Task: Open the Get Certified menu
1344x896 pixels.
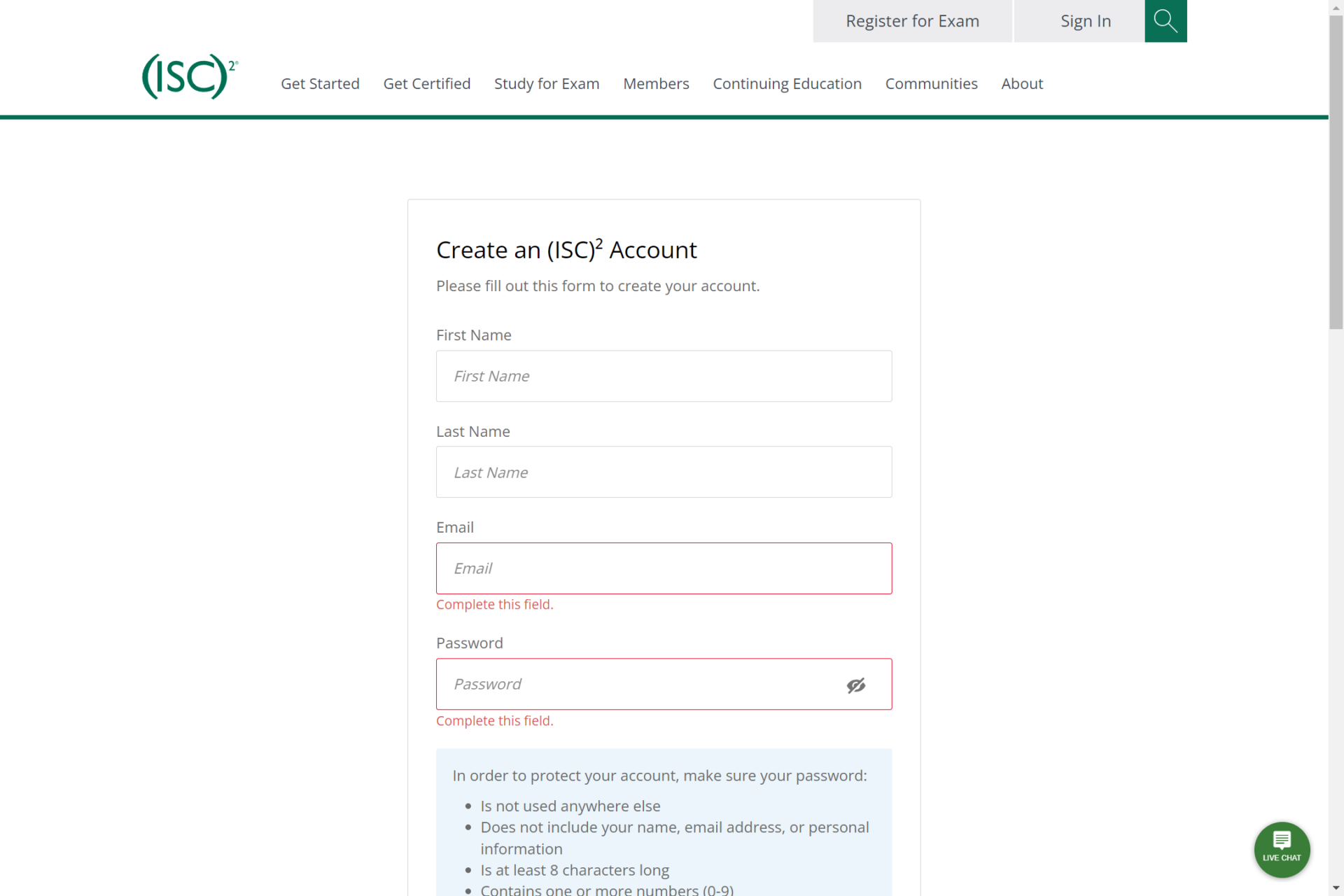Action: 426,83
